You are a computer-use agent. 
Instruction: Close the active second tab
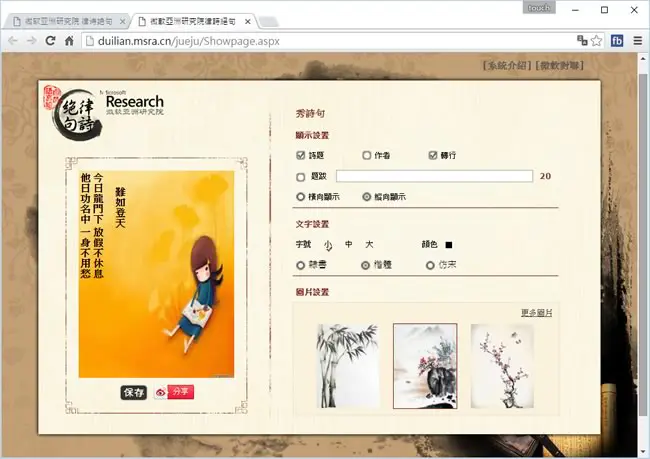[x=247, y=22]
